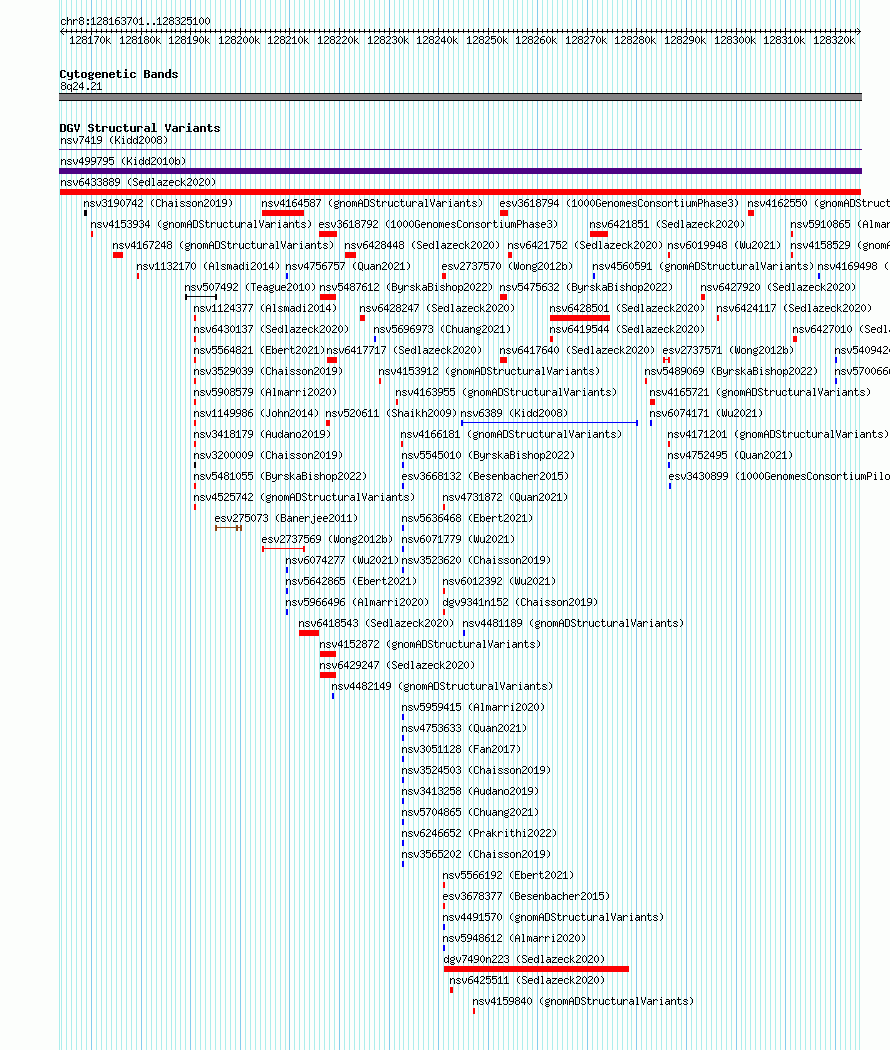The width and height of the screenshot is (890, 1050).
Task: Click the nsv6389 (Kidd2008) blue span line
Action: [549, 423]
